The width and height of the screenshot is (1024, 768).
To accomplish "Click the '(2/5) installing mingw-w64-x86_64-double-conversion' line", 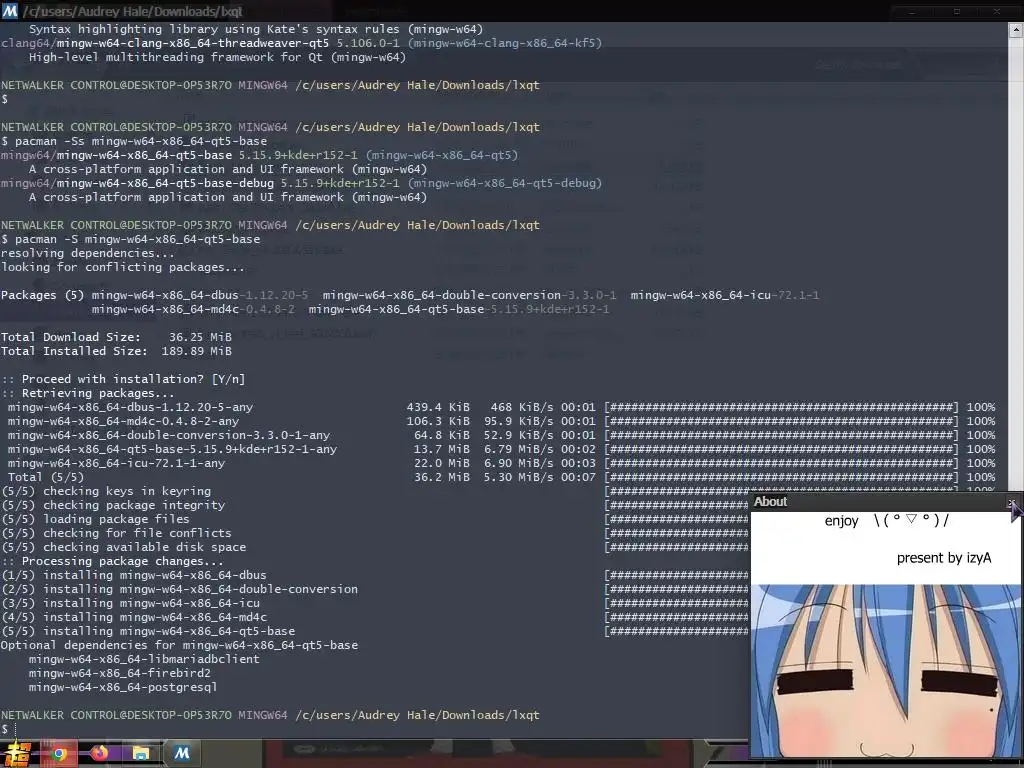I will 180,589.
